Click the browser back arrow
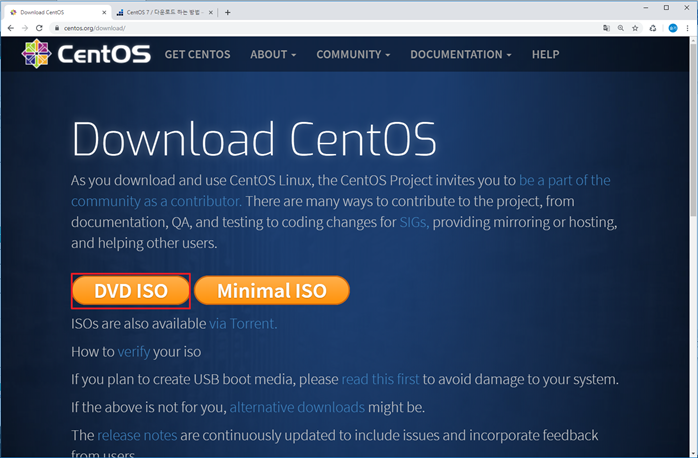 [x=11, y=28]
